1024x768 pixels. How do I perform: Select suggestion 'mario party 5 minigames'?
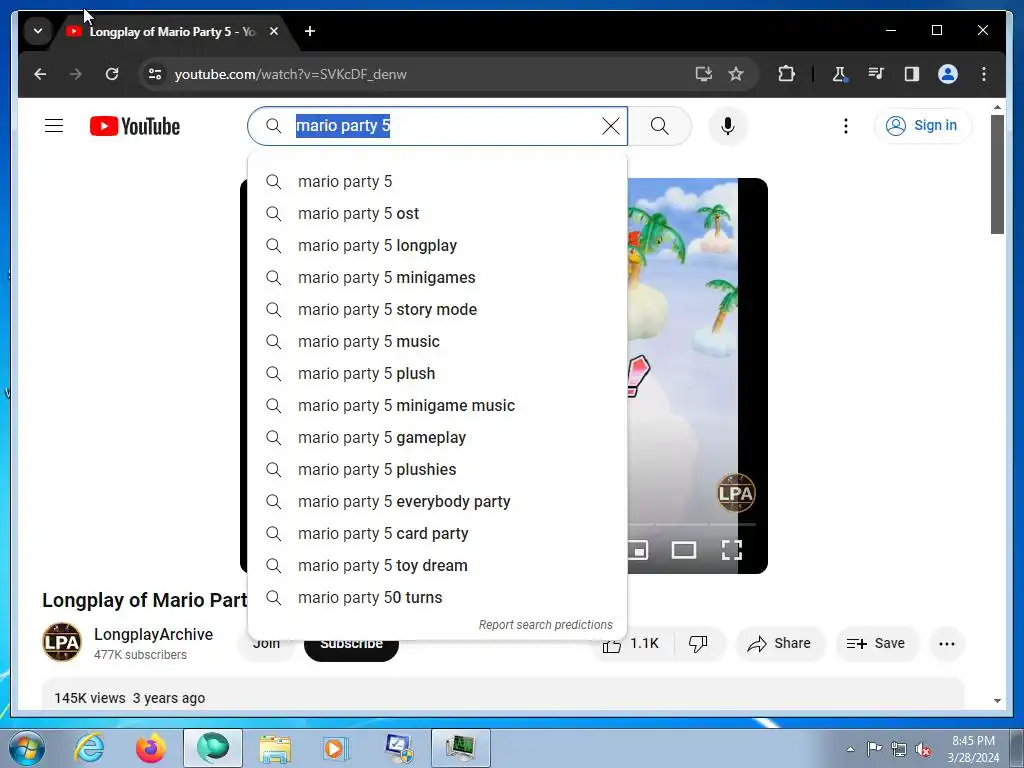(438, 278)
